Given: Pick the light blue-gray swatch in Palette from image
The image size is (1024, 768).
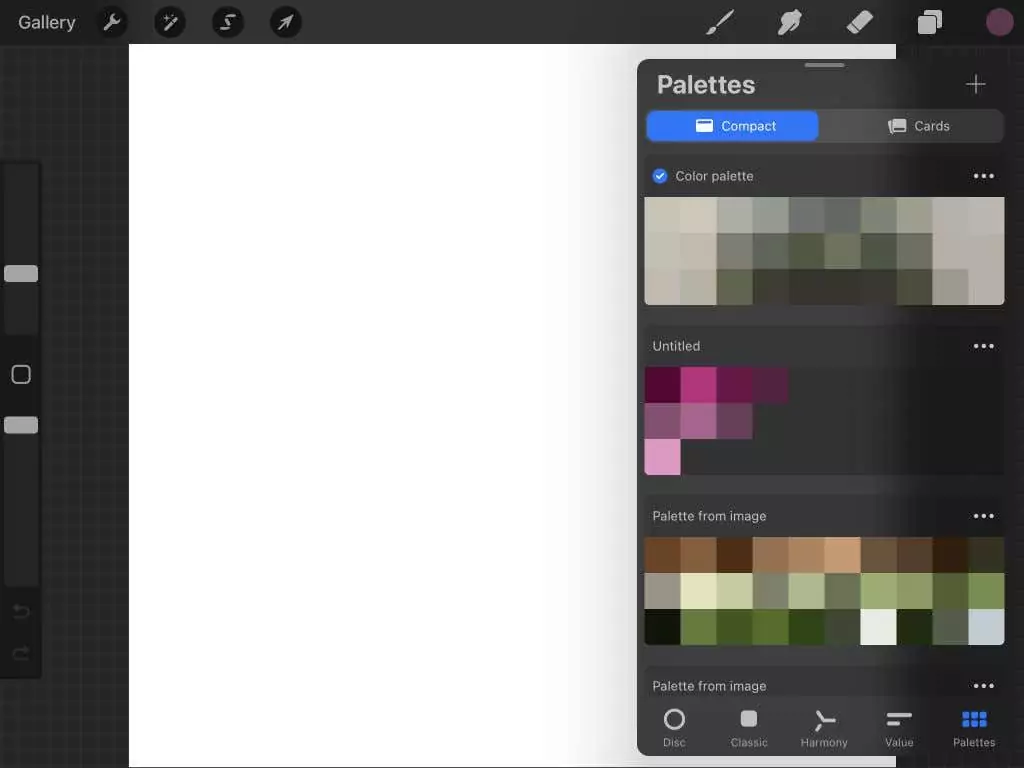Looking at the screenshot, I should [x=986, y=627].
